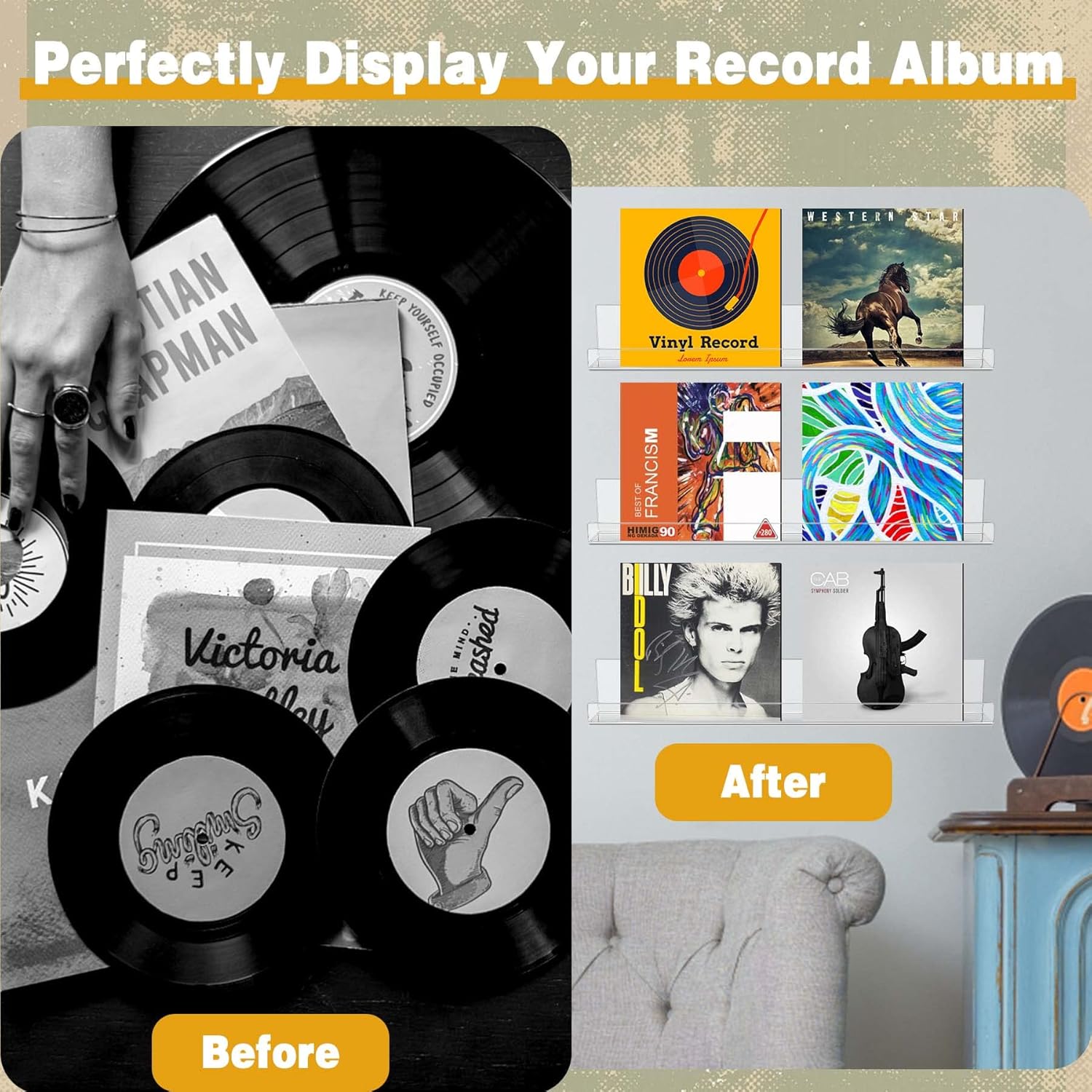Viewport: 1092px width, 1092px height.
Task: Select the yellow Vinyl Record album cover
Action: click(700, 287)
